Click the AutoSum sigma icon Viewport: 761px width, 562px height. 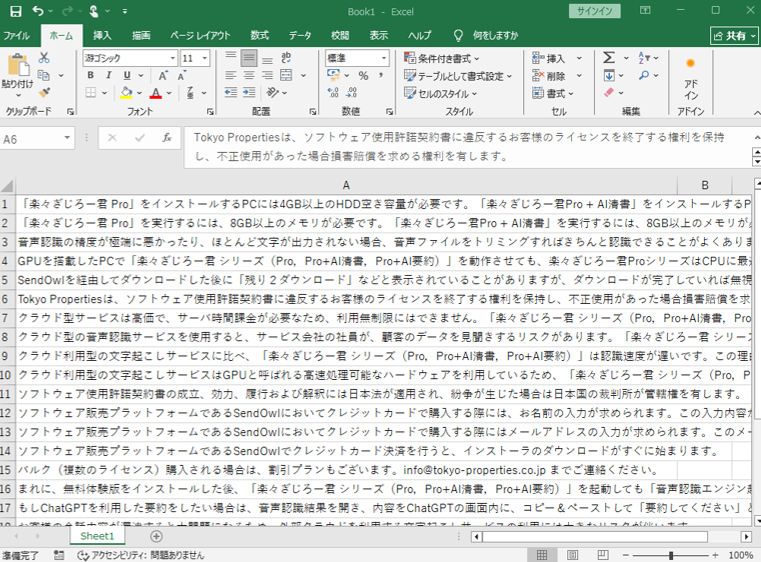click(609, 58)
